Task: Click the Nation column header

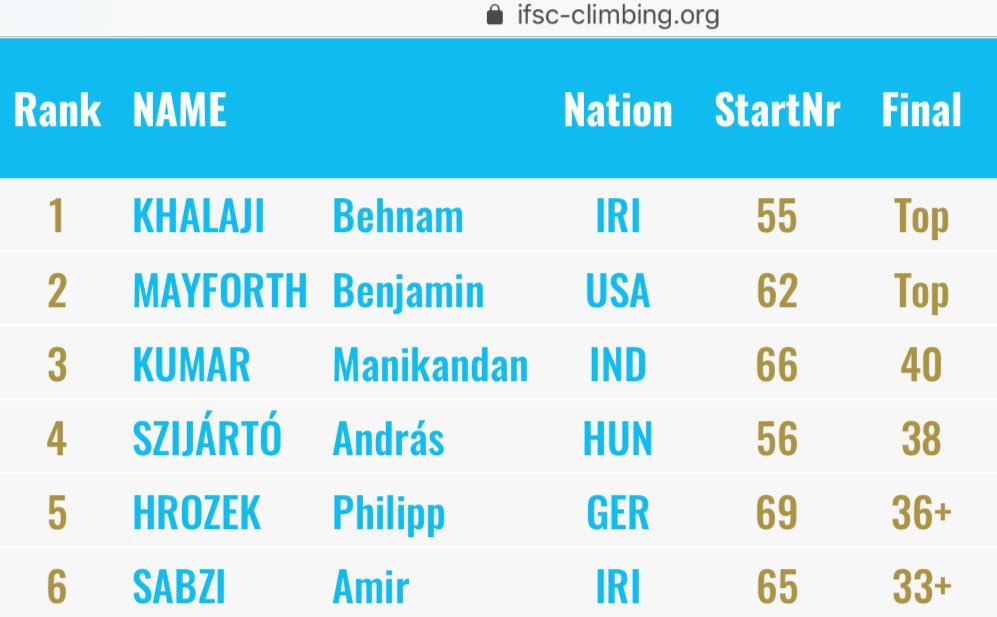Action: [x=618, y=110]
